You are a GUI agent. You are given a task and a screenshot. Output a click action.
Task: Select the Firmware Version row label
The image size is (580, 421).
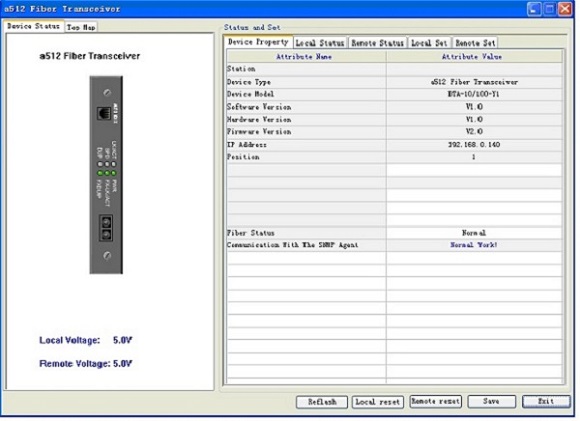point(259,132)
